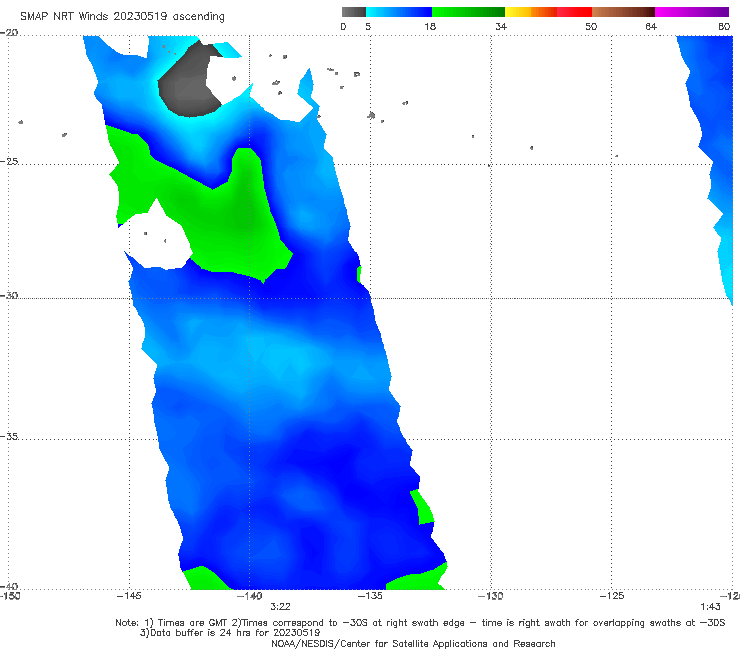Click the color bar label '5'

(x=368, y=26)
